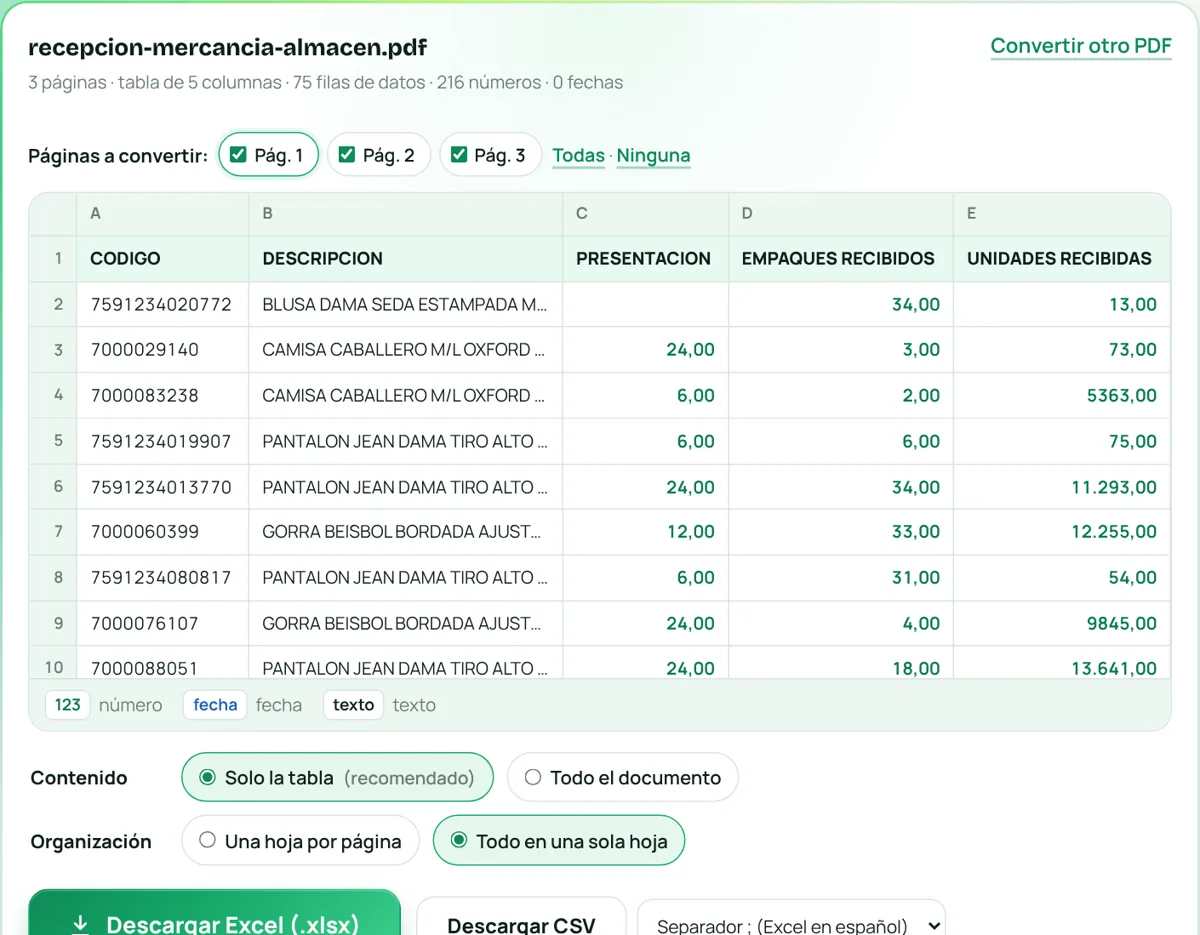Click code cell 7000029140
Viewport: 1200px width, 935px height.
coord(163,350)
